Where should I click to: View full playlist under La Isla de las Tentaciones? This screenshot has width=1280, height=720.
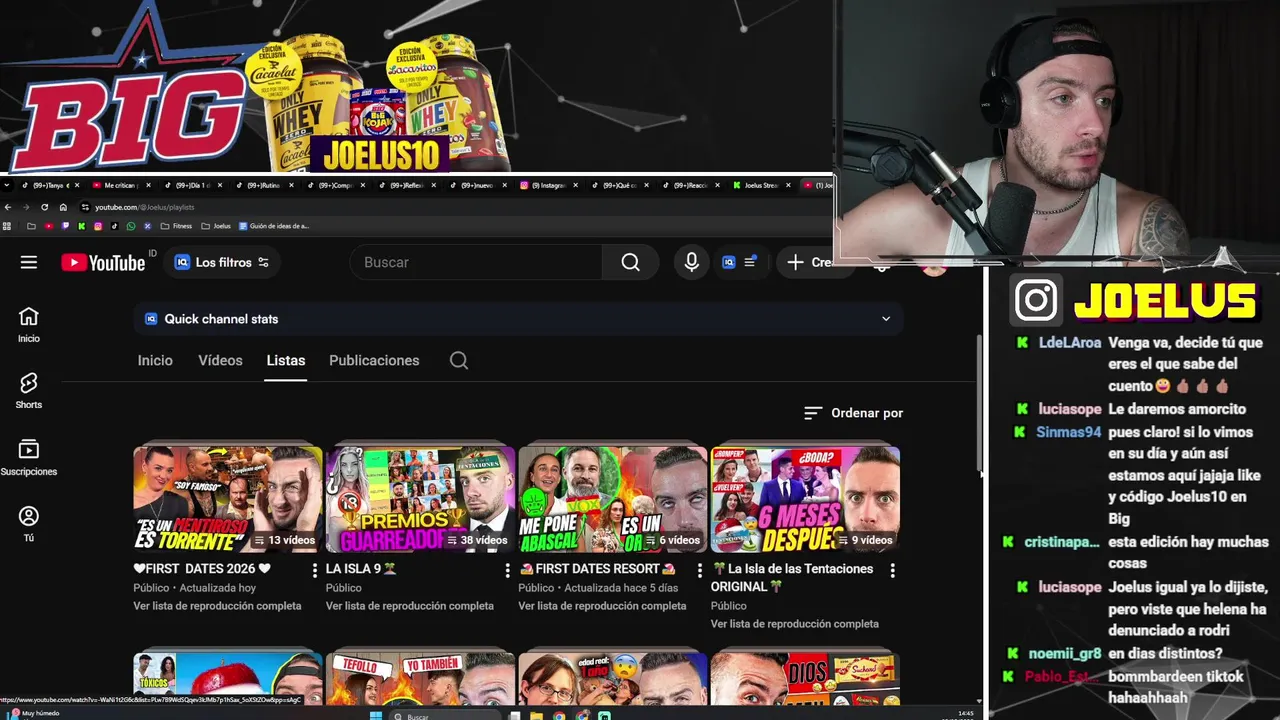pyautogui.click(x=794, y=624)
